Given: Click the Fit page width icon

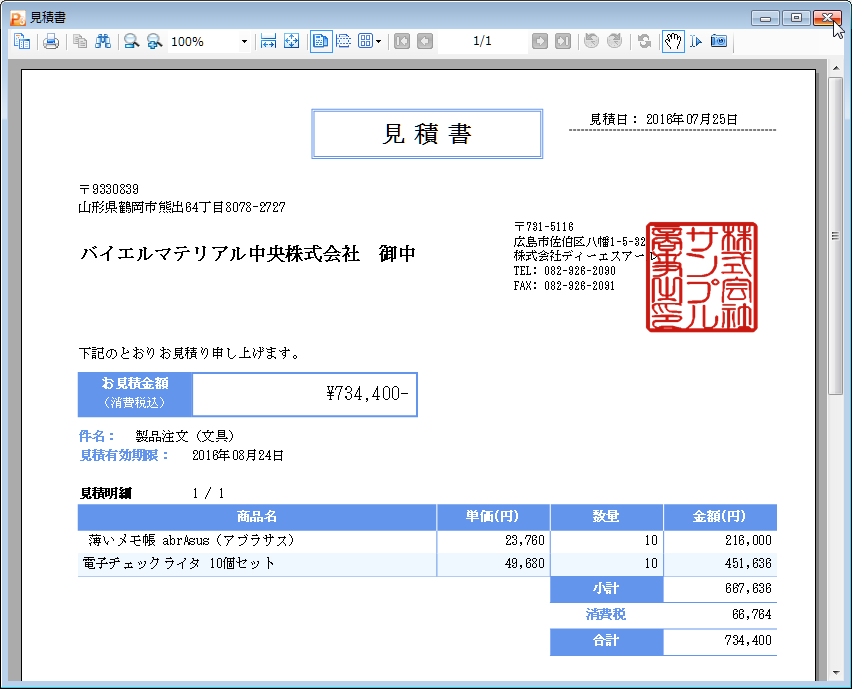Looking at the screenshot, I should 268,42.
